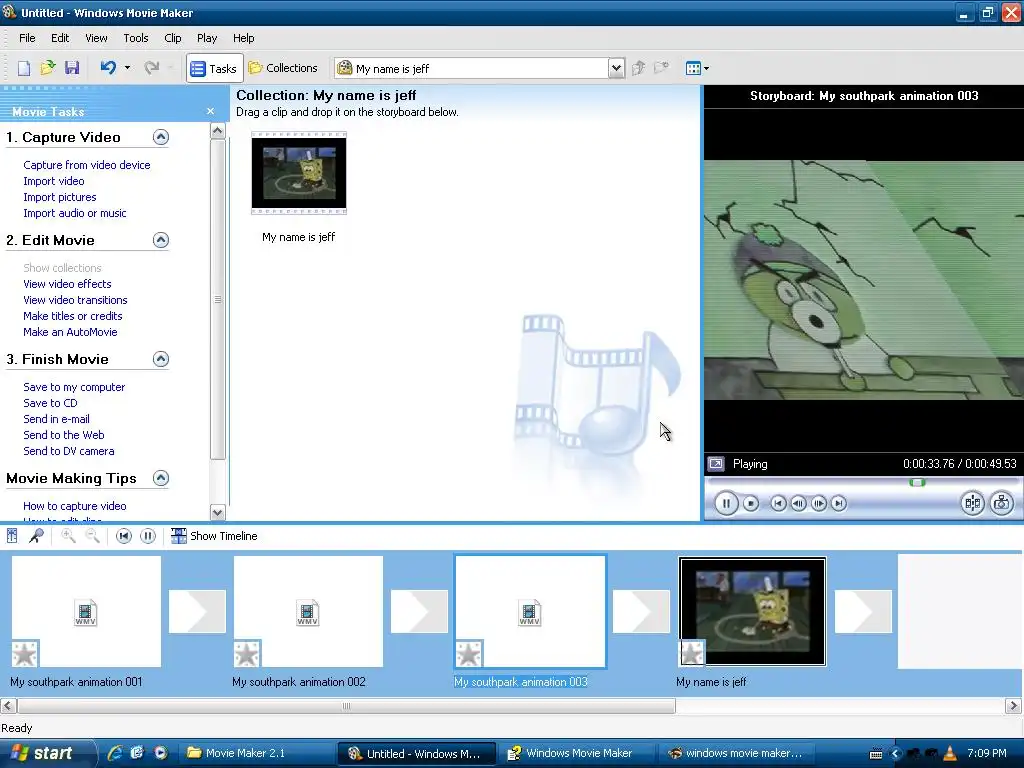Click View video transitions link
The height and width of the screenshot is (768, 1024).
coord(75,300)
